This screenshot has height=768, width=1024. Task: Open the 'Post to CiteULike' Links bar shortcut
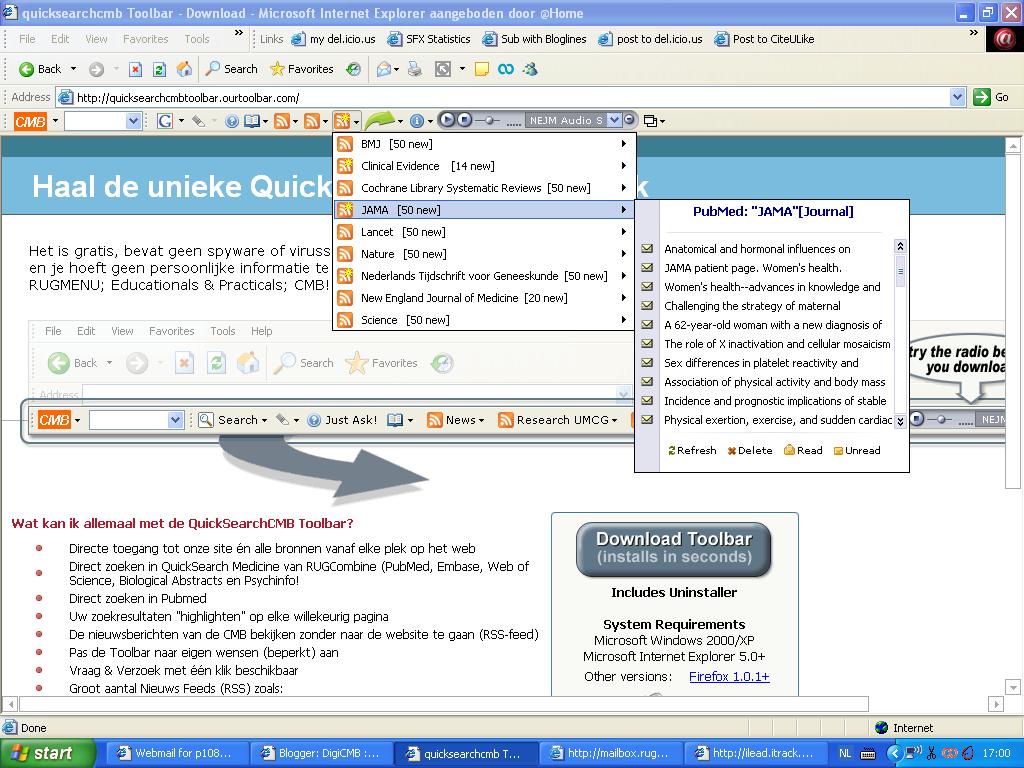(764, 39)
